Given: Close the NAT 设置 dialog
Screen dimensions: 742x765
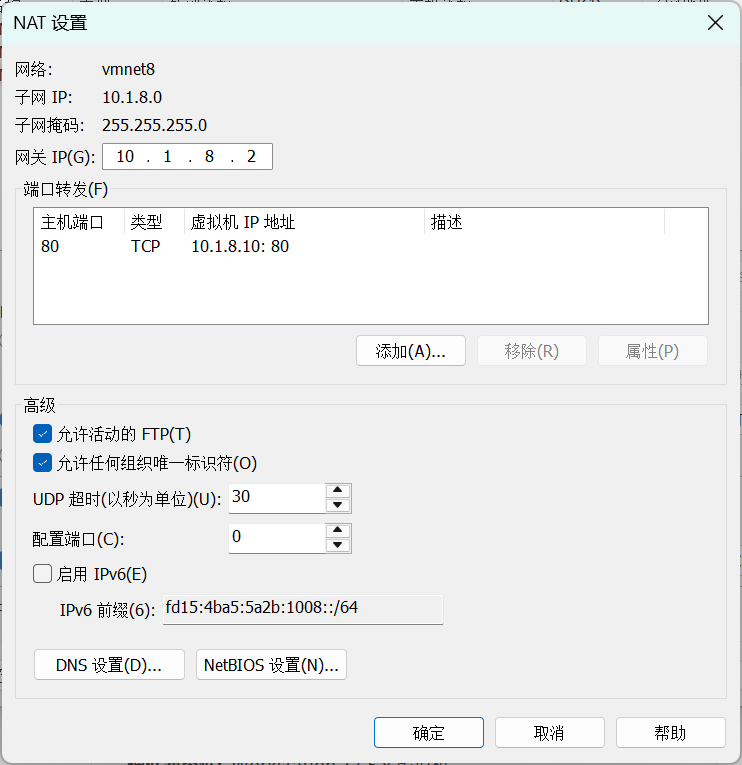Looking at the screenshot, I should [x=715, y=23].
